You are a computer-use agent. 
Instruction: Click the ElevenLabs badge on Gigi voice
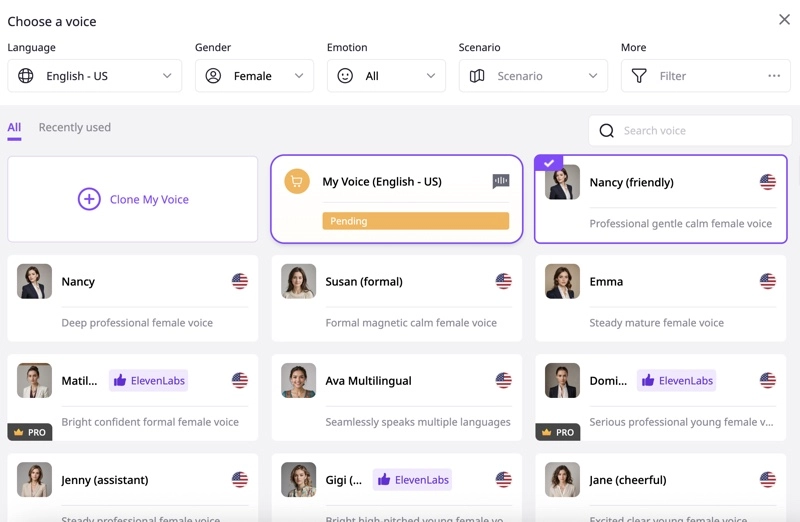[x=412, y=480]
